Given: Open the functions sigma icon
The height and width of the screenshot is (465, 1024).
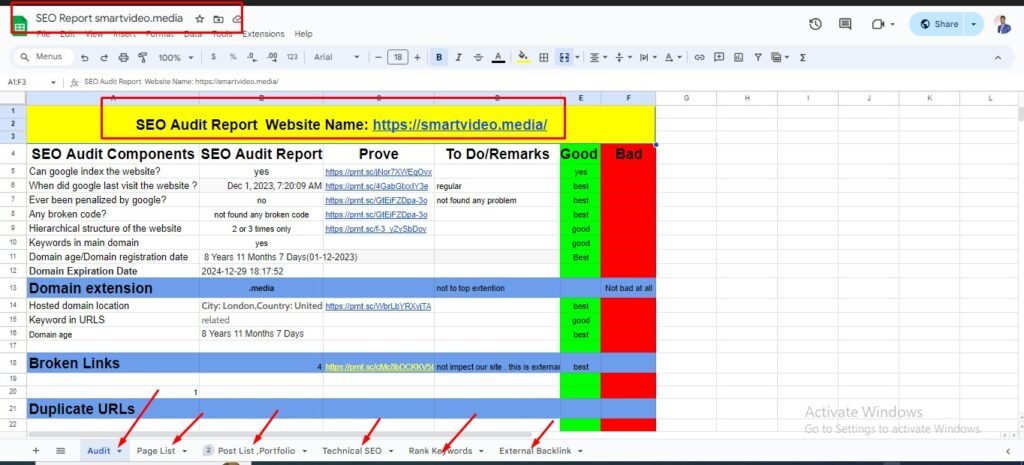Looking at the screenshot, I should coord(803,57).
